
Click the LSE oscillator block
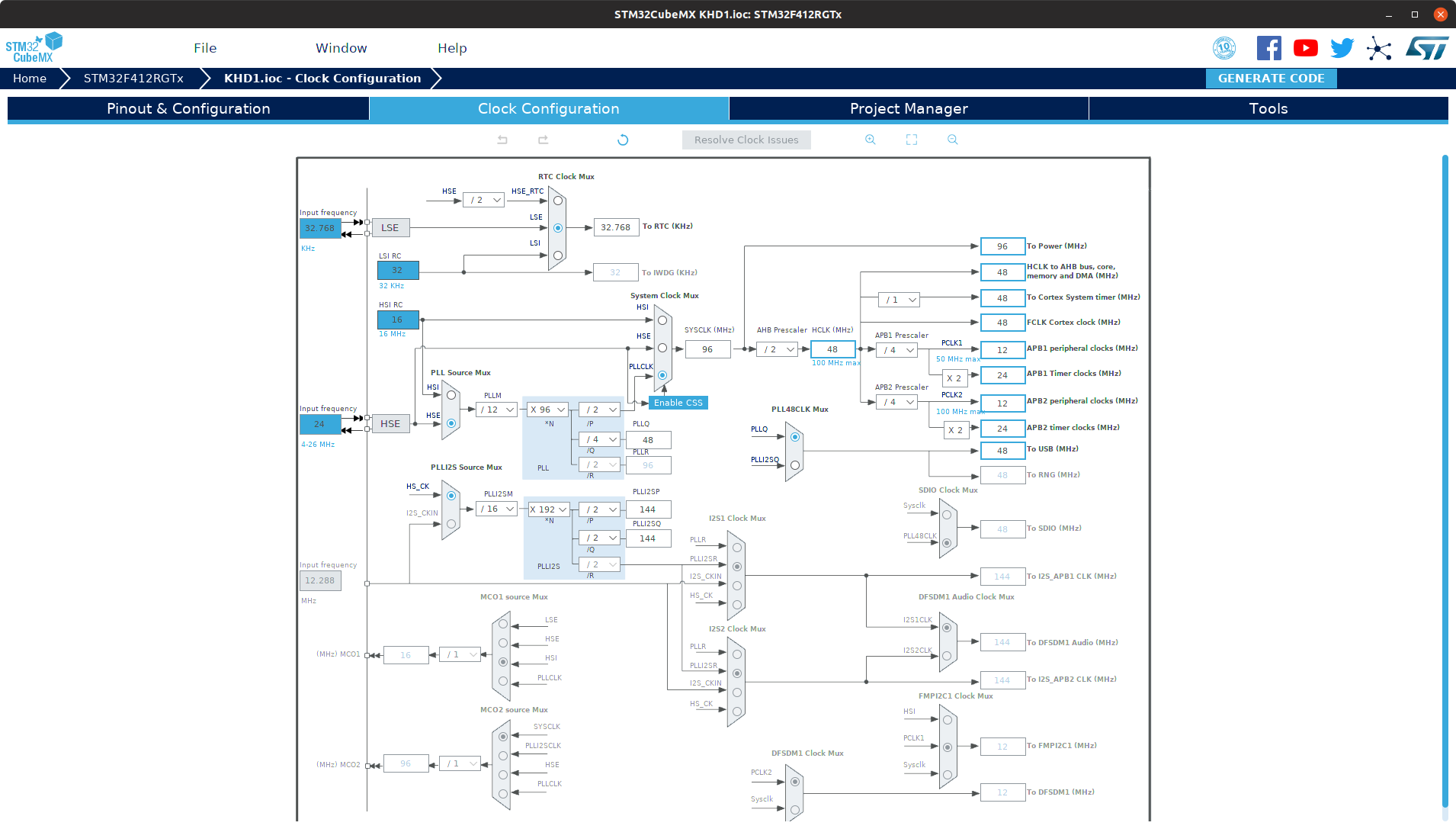(x=390, y=227)
